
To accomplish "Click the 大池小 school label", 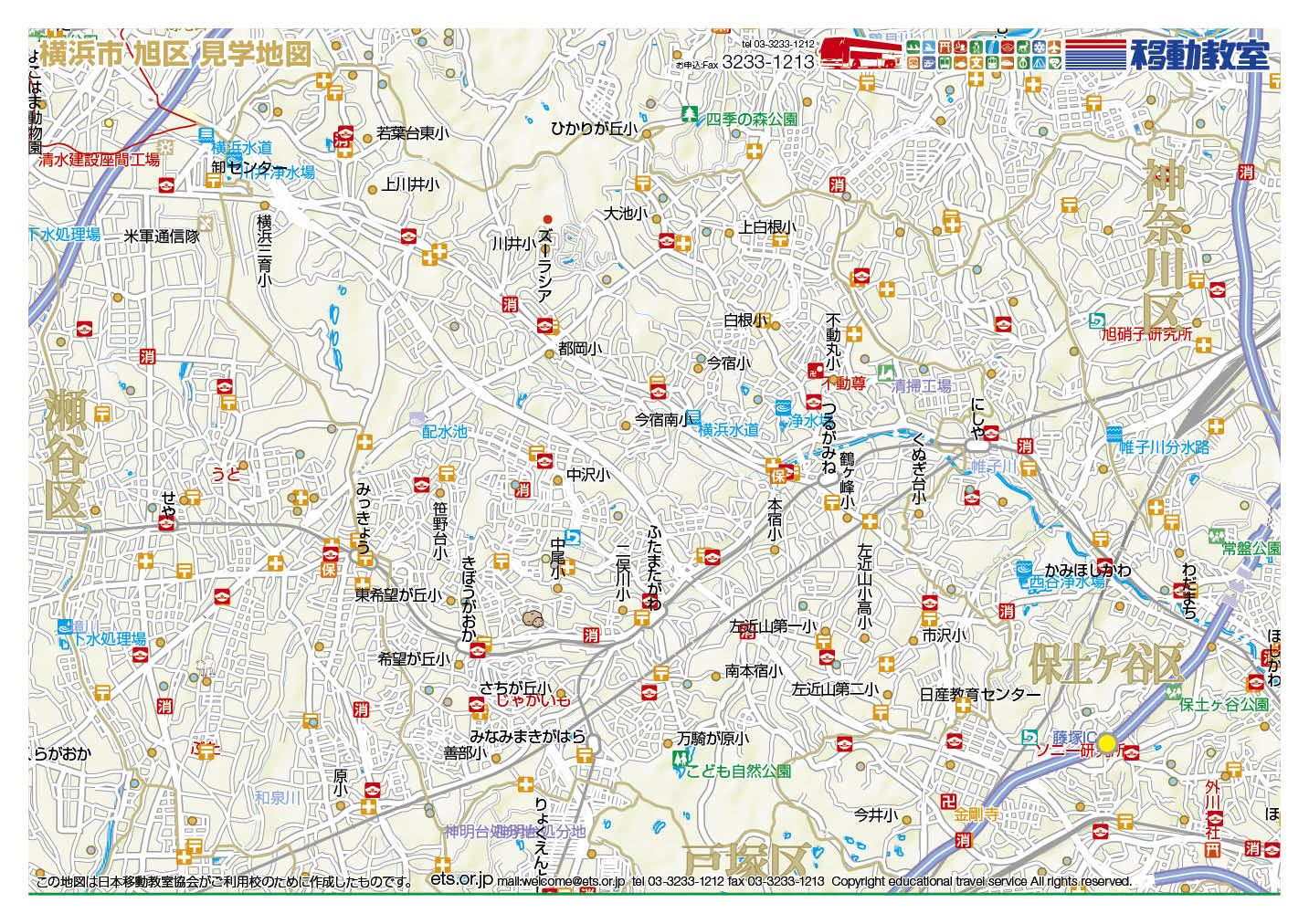I will 625,214.
